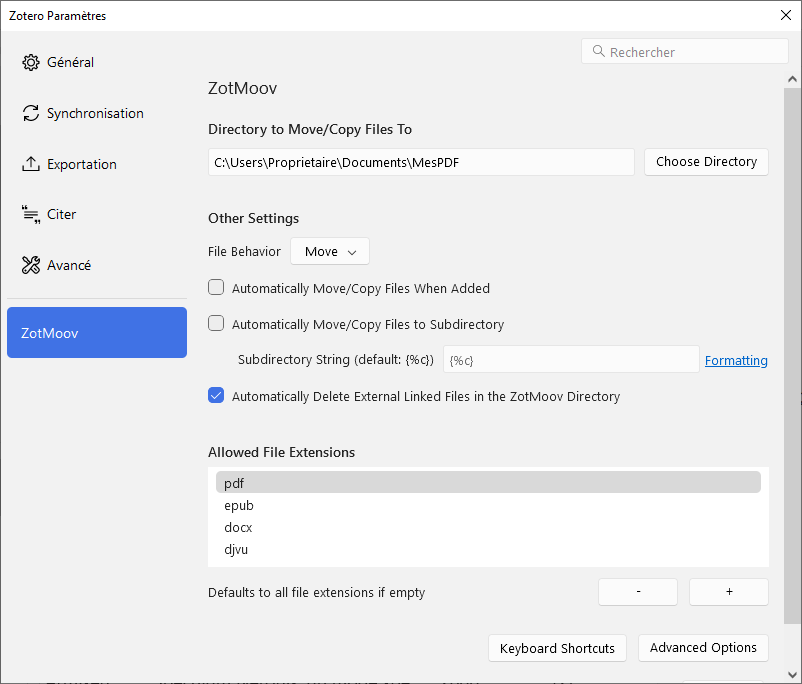The image size is (802, 684).
Task: Go to the Citer pane label
Action: 61,214
